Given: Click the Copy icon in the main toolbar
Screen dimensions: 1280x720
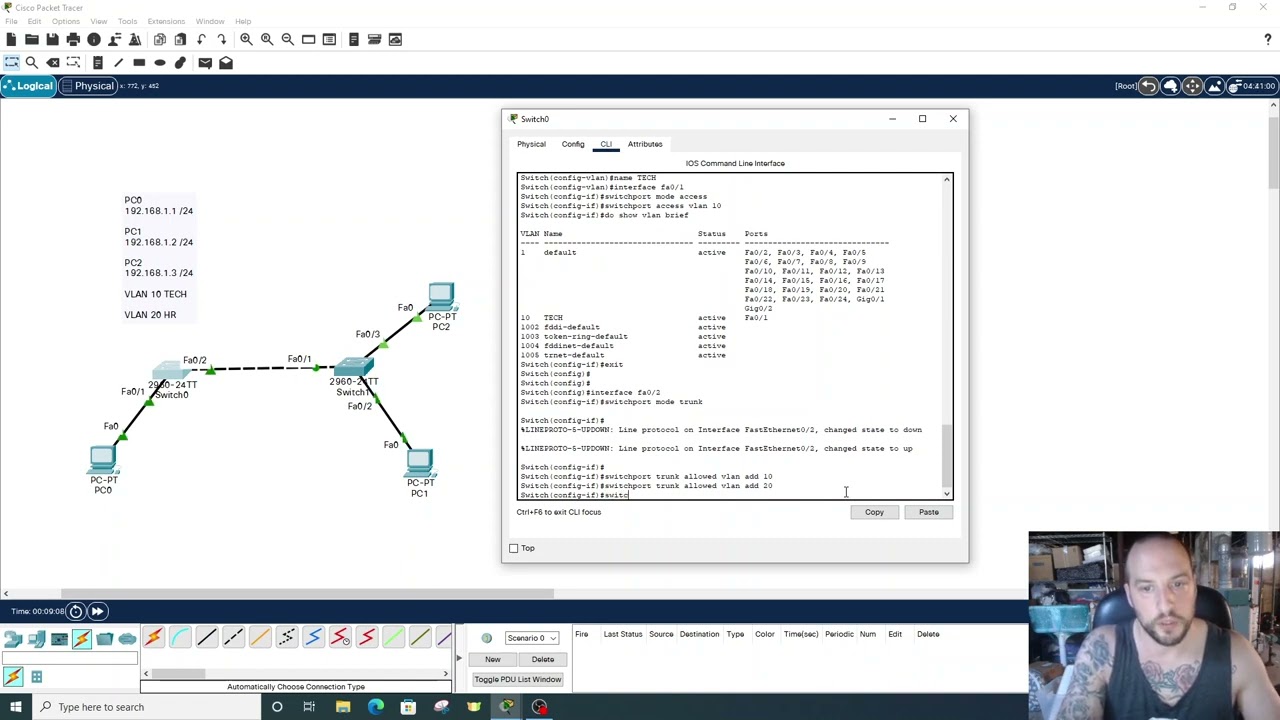Looking at the screenshot, I should 160,39.
